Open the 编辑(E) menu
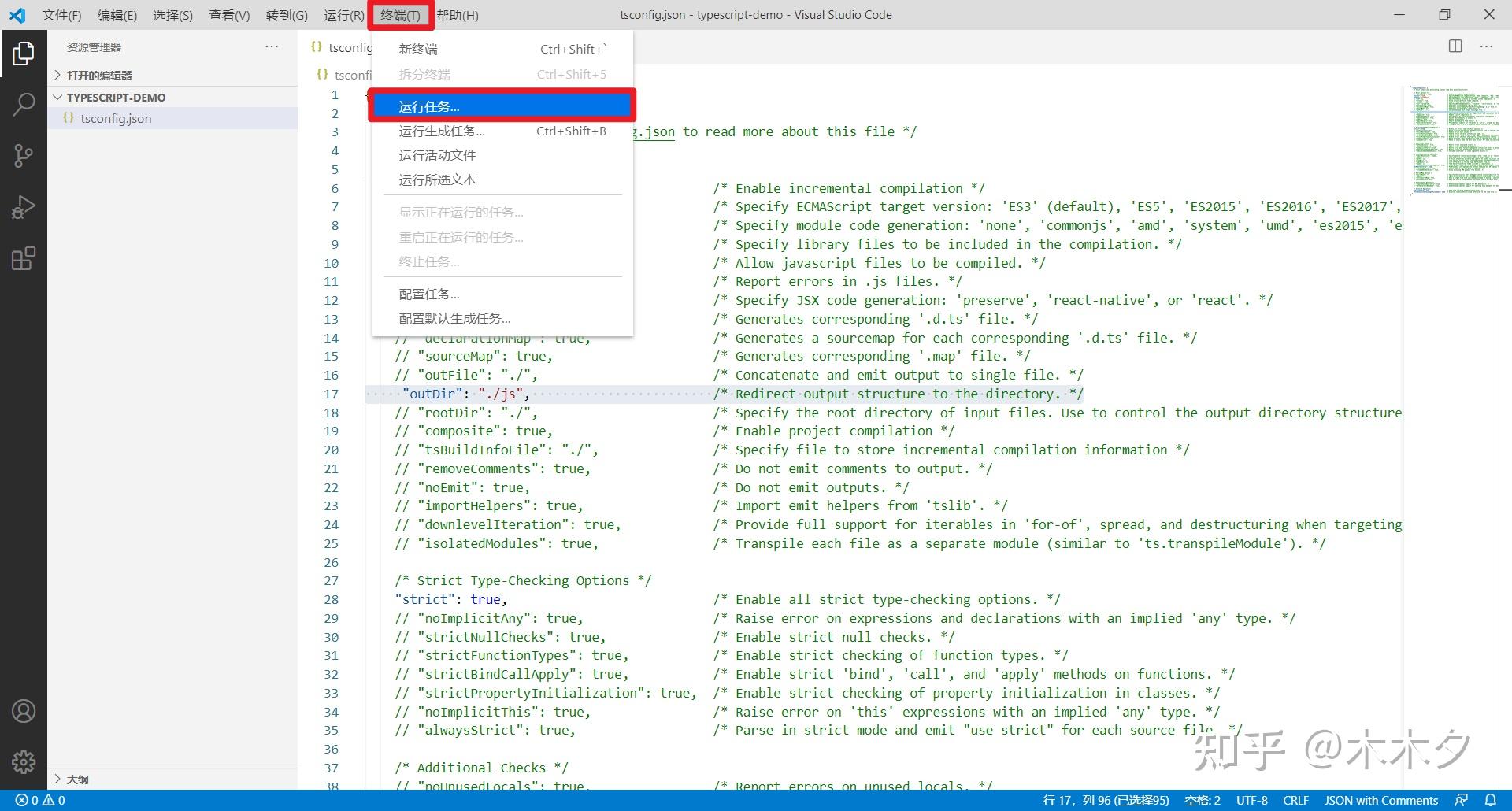The height and width of the screenshot is (811, 1512). pyautogui.click(x=117, y=15)
